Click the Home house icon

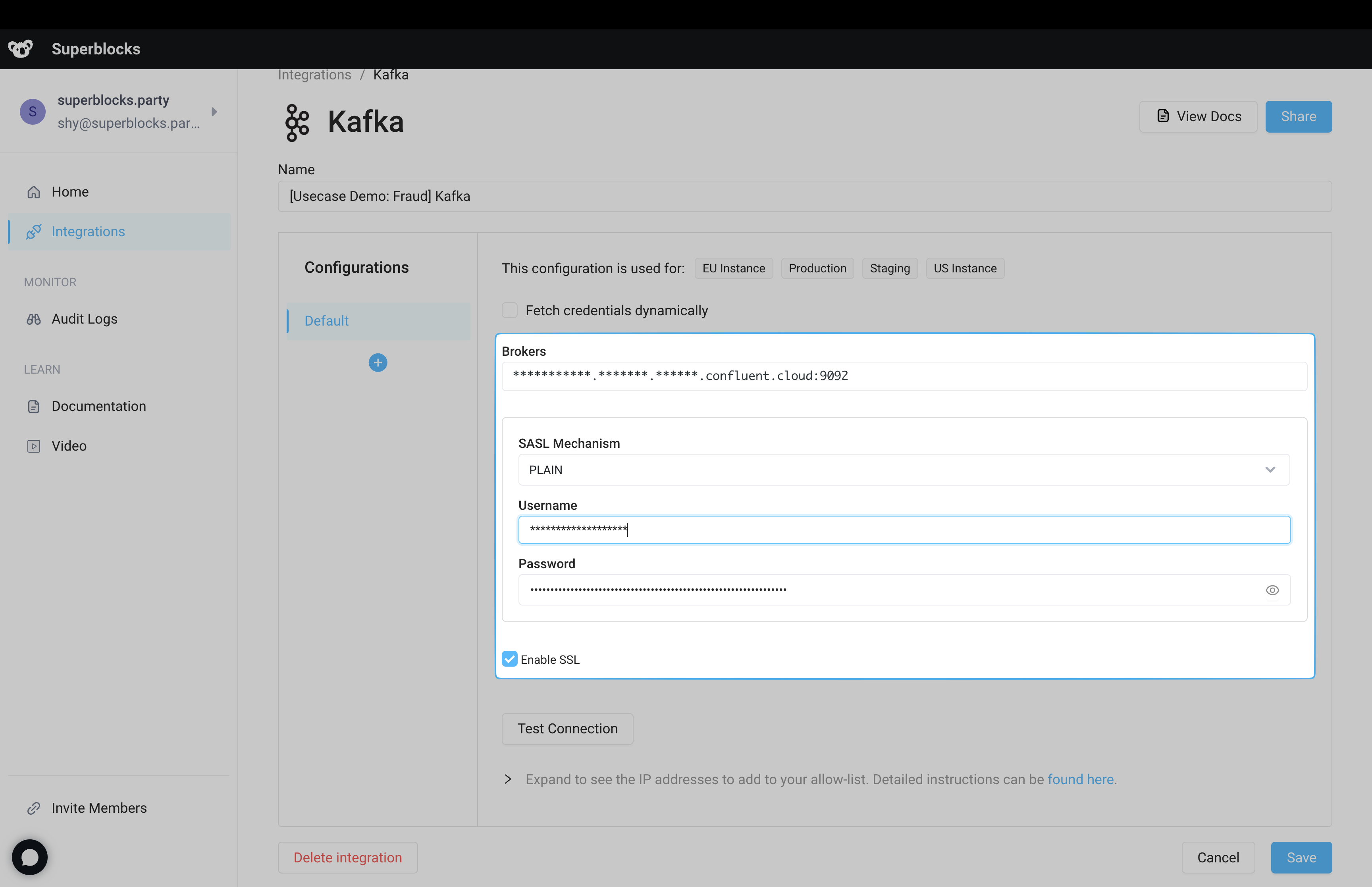[34, 192]
